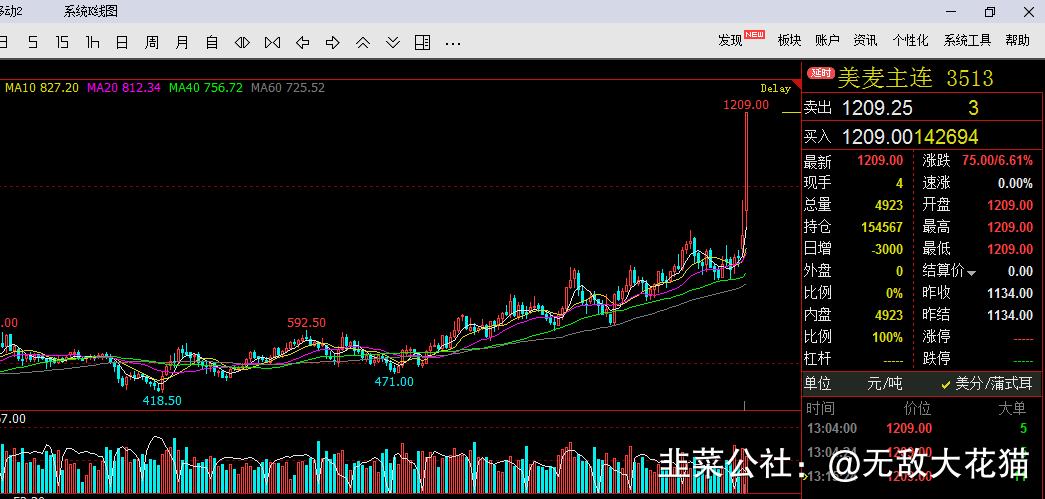Click the right arrow navigation icon

point(332,42)
